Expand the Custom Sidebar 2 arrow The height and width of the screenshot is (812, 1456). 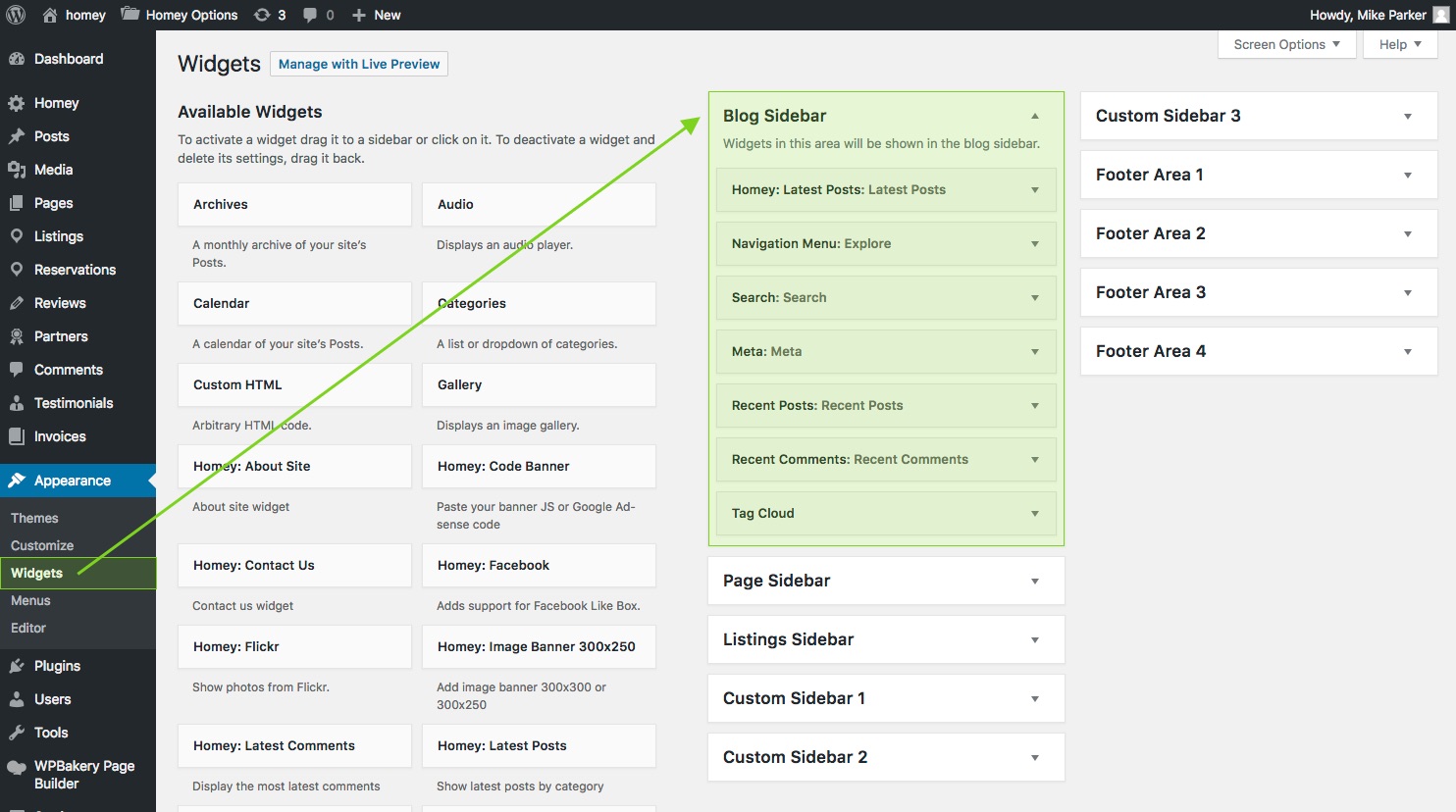point(1034,758)
